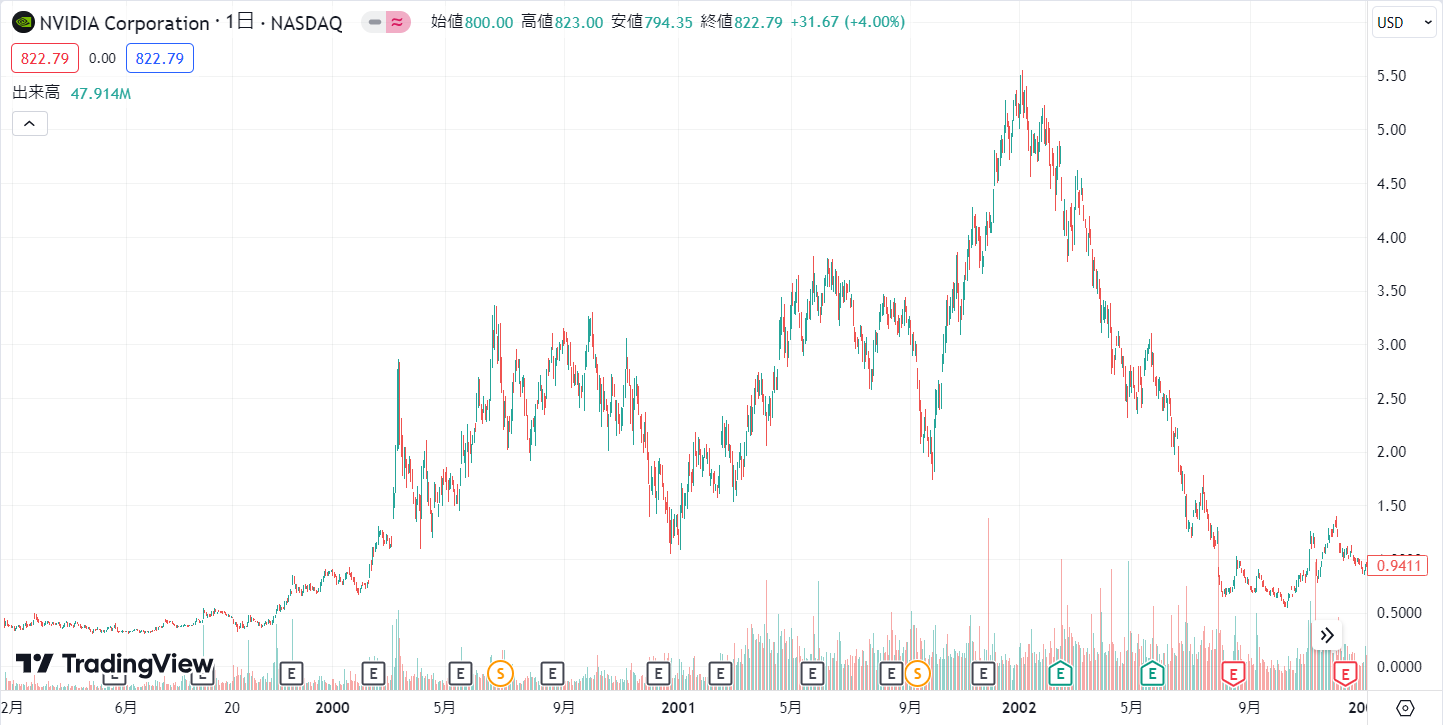Screen dimensions: 1443x725
Task: Click the E earnings marker beside first orange S
Action: 460,674
